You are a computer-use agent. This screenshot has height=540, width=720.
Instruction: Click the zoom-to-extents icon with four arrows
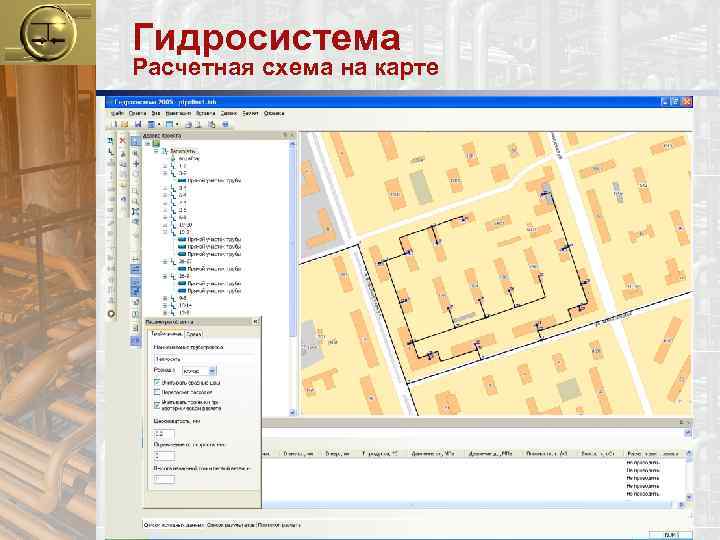click(x=135, y=211)
